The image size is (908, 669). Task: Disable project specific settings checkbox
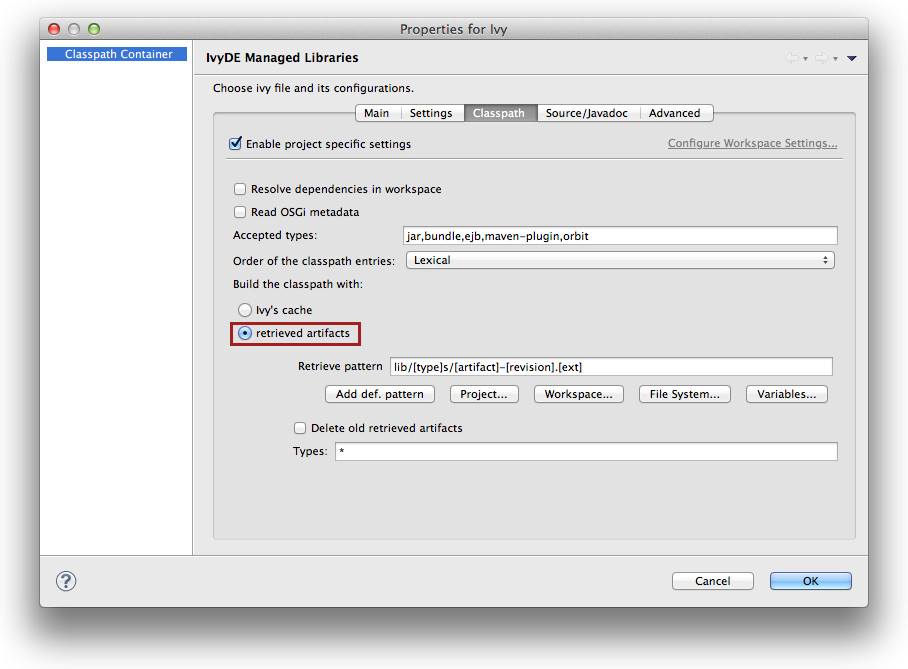tap(236, 144)
